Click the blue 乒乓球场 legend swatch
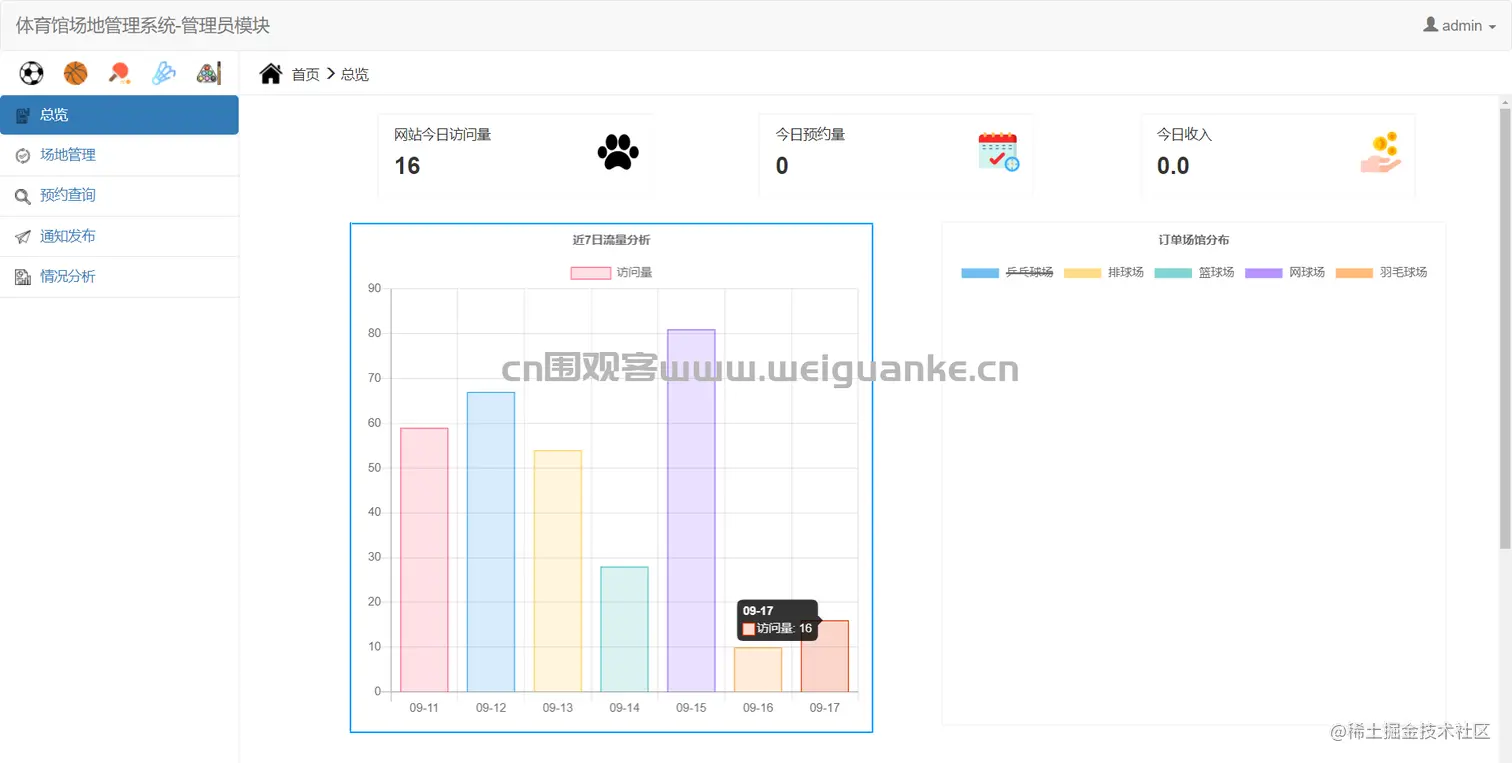 tap(980, 273)
